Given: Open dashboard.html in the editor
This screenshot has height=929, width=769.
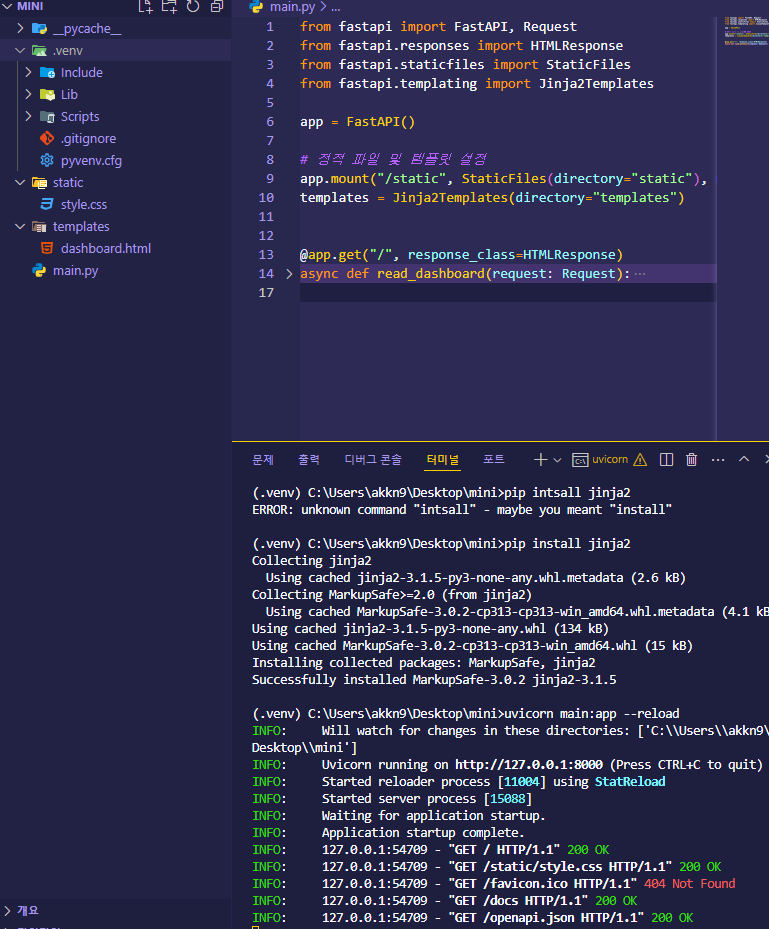Looking at the screenshot, I should click(x=106, y=248).
